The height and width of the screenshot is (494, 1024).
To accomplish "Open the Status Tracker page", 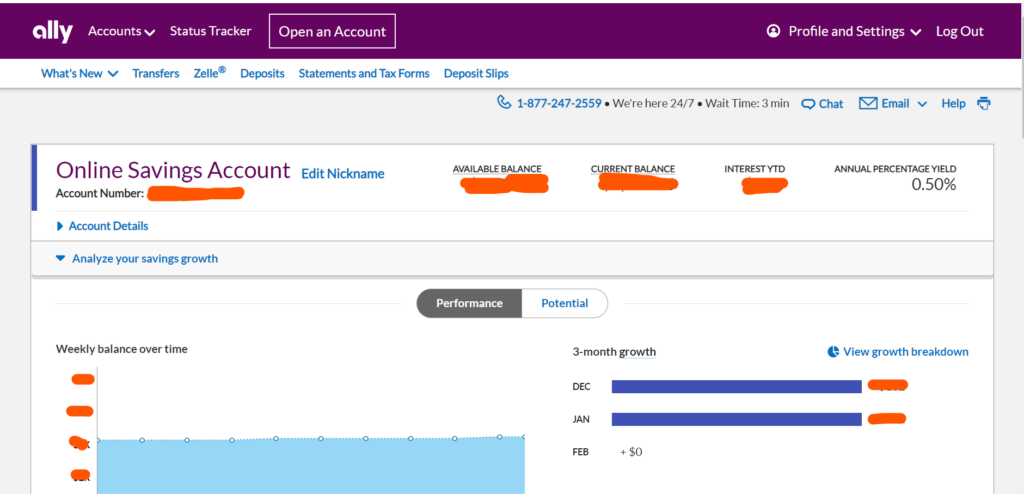I will tap(210, 31).
